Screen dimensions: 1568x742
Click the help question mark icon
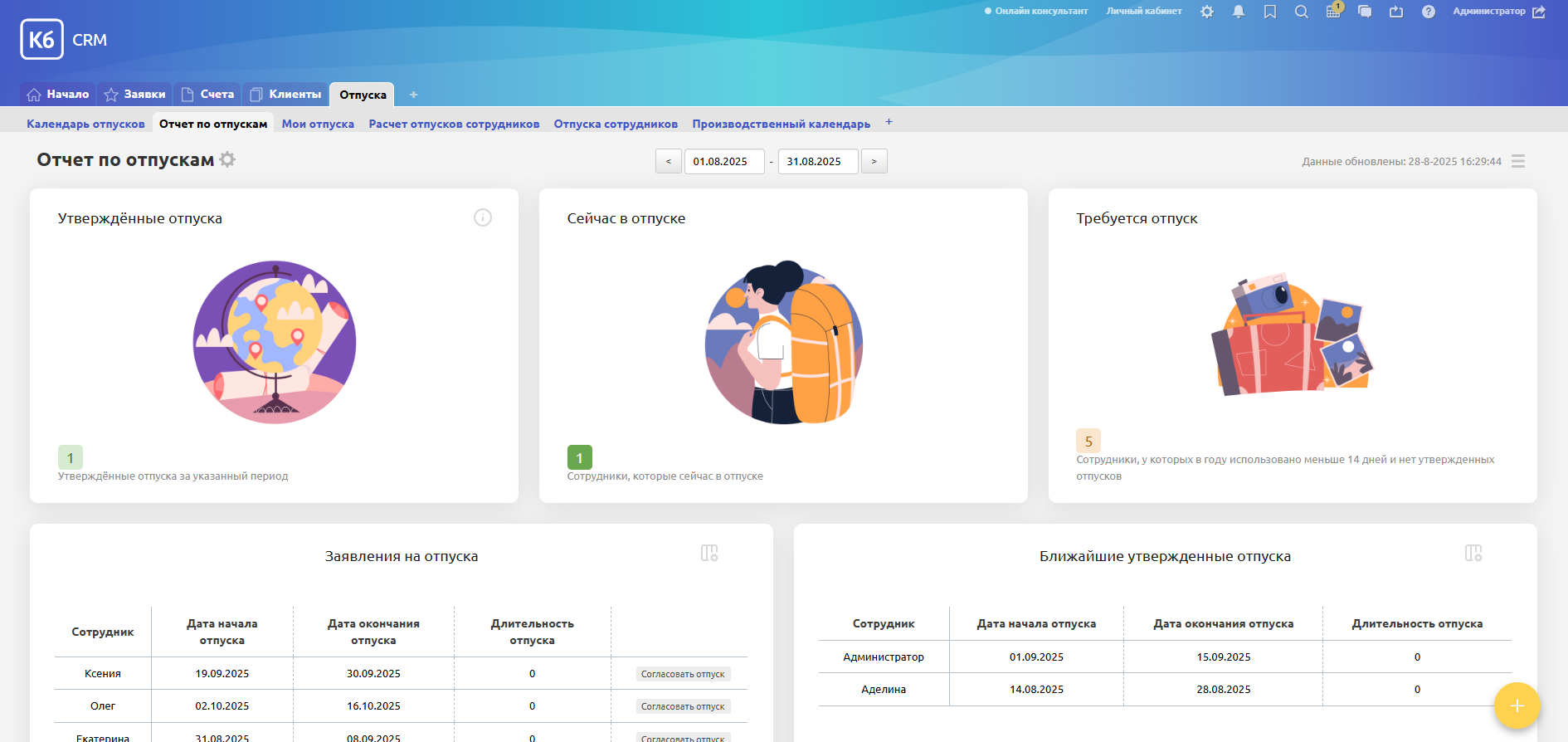pyautogui.click(x=1428, y=12)
